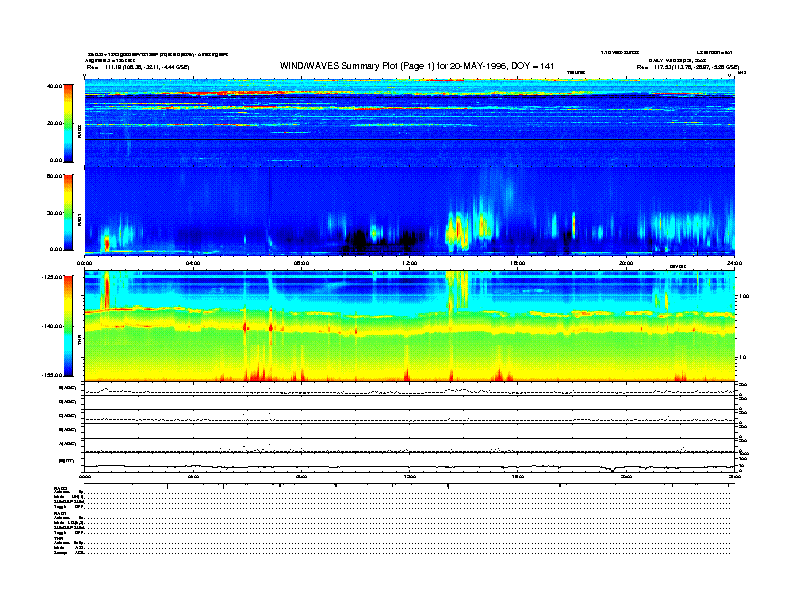Click 04:00 on axis between RAD1 and TNR
The image size is (792, 612).
193,263
